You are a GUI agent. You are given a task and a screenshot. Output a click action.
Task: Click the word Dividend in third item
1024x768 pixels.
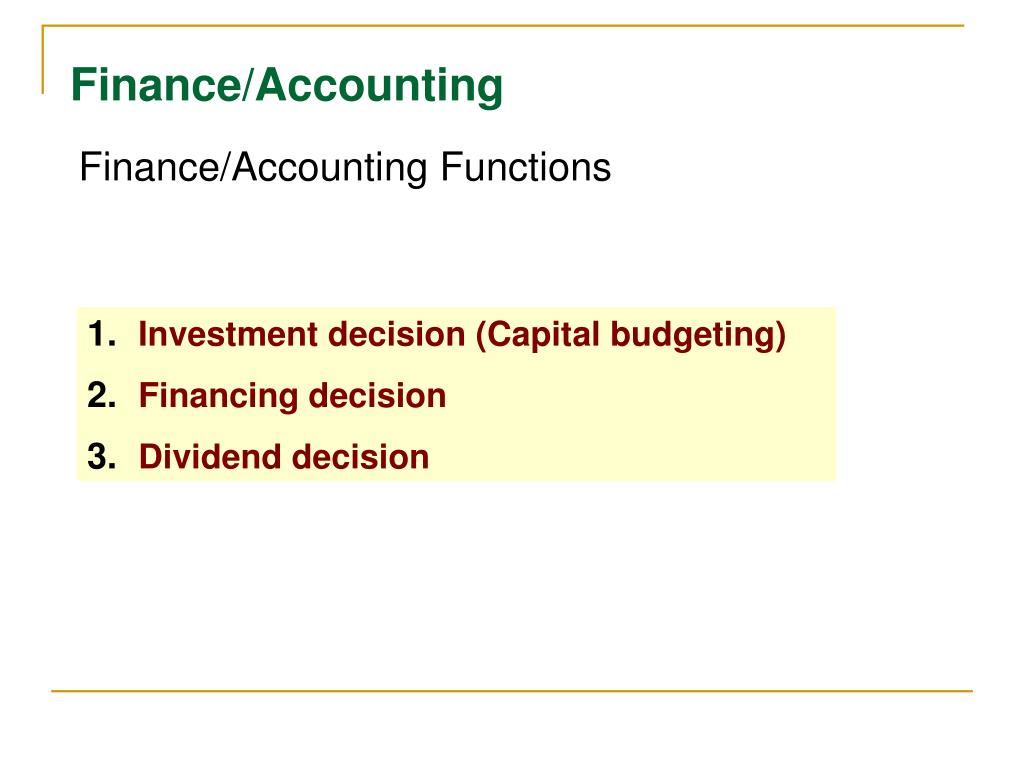[x=210, y=456]
